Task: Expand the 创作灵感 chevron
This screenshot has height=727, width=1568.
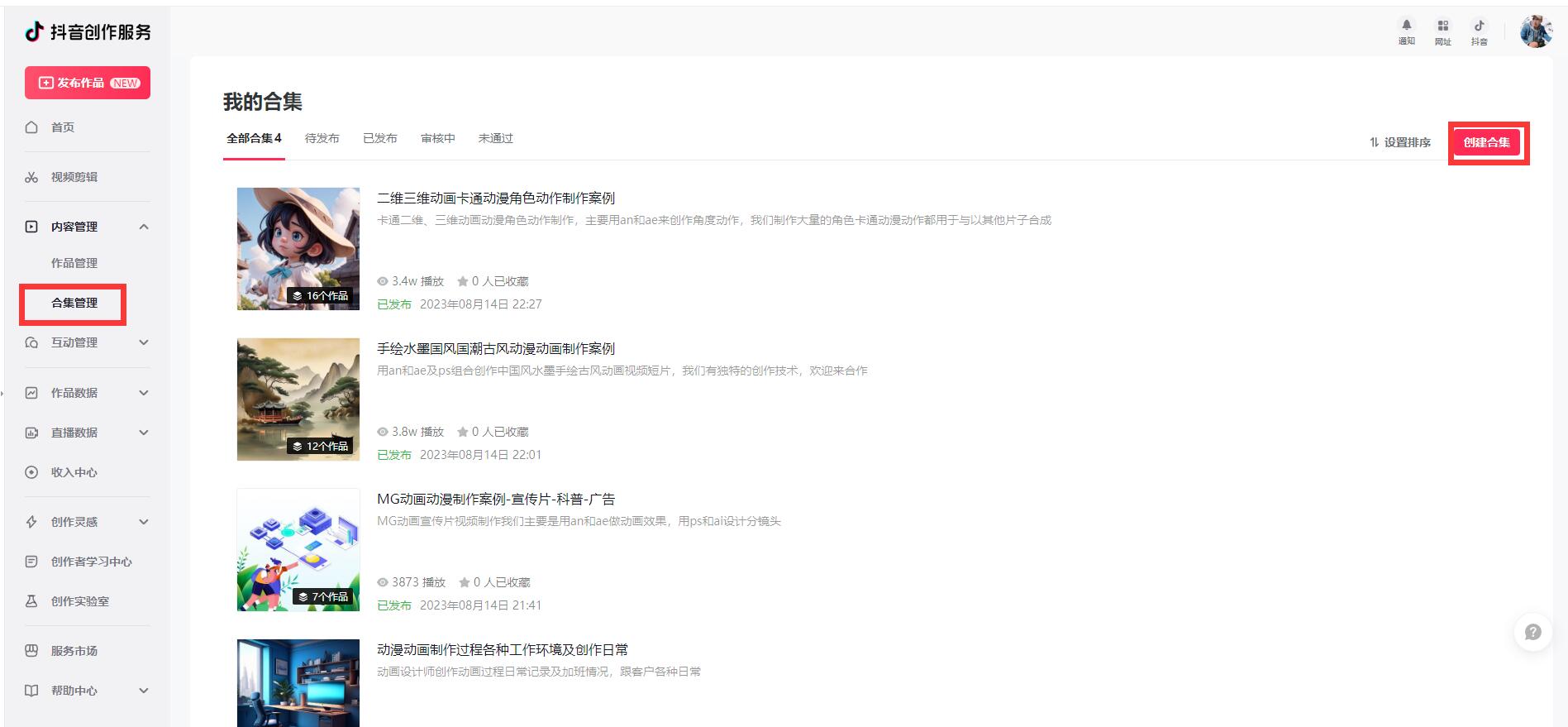Action: (144, 522)
